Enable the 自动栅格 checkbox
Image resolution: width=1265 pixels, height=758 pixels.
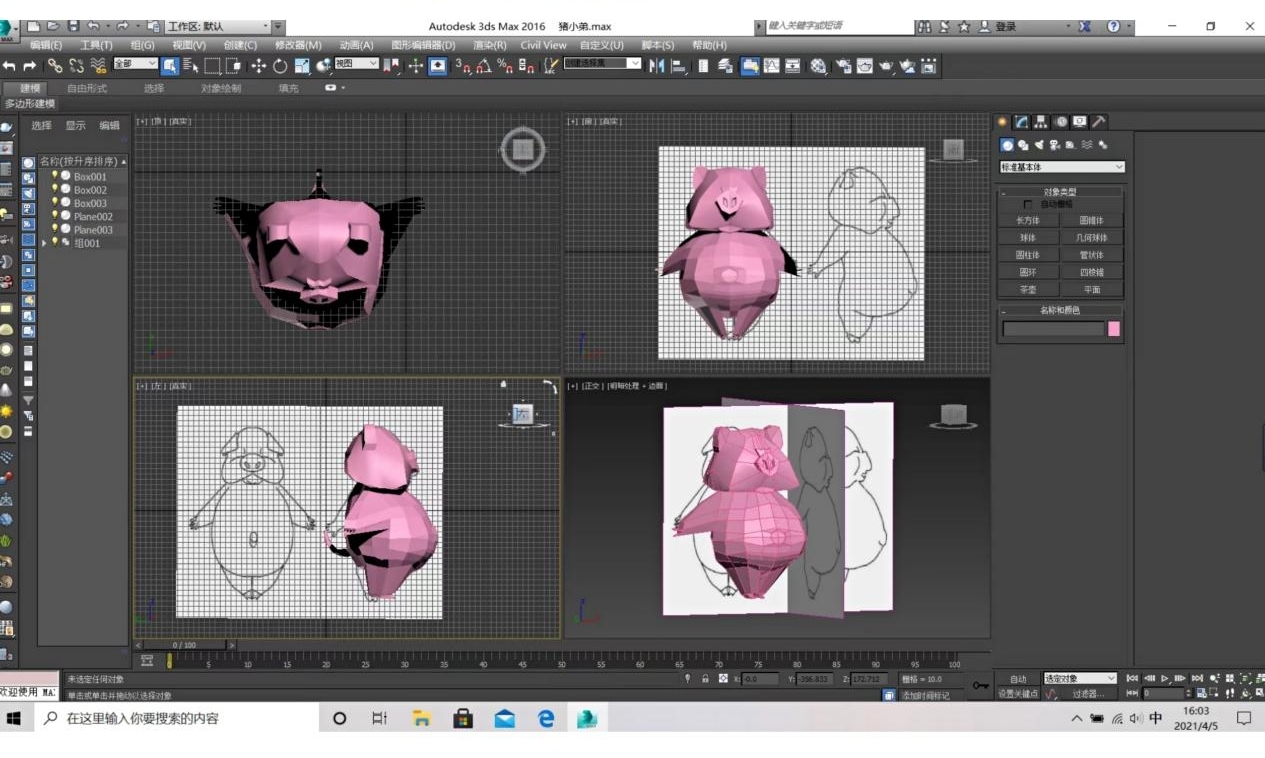(1028, 204)
